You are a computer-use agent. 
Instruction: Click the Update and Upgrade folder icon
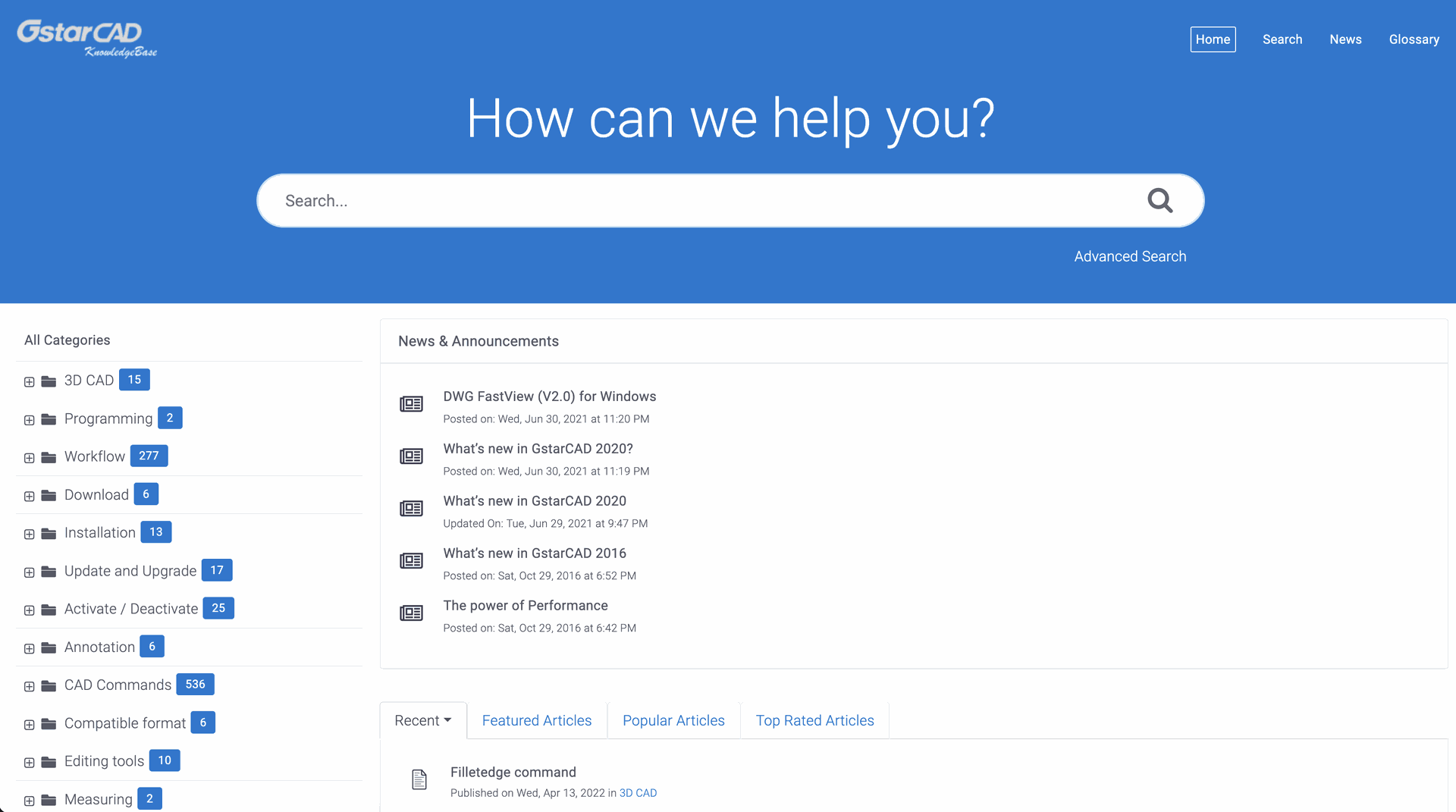[x=49, y=572]
